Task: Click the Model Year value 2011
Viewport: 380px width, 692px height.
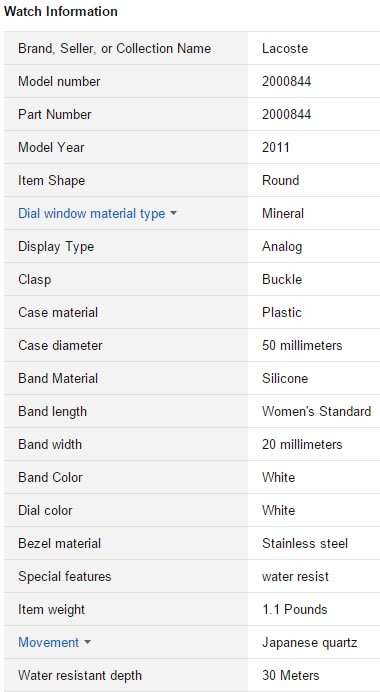Action: [x=275, y=147]
